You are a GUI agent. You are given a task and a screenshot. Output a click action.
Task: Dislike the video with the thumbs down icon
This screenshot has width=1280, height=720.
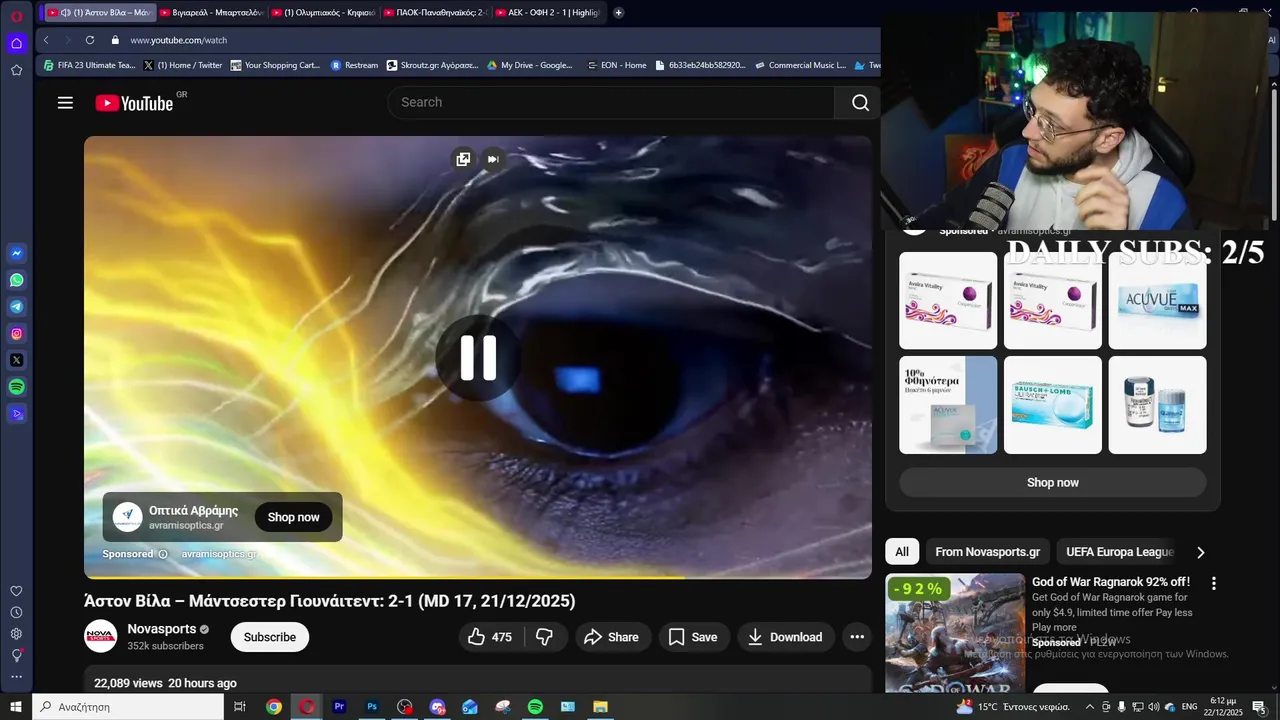pyautogui.click(x=545, y=637)
